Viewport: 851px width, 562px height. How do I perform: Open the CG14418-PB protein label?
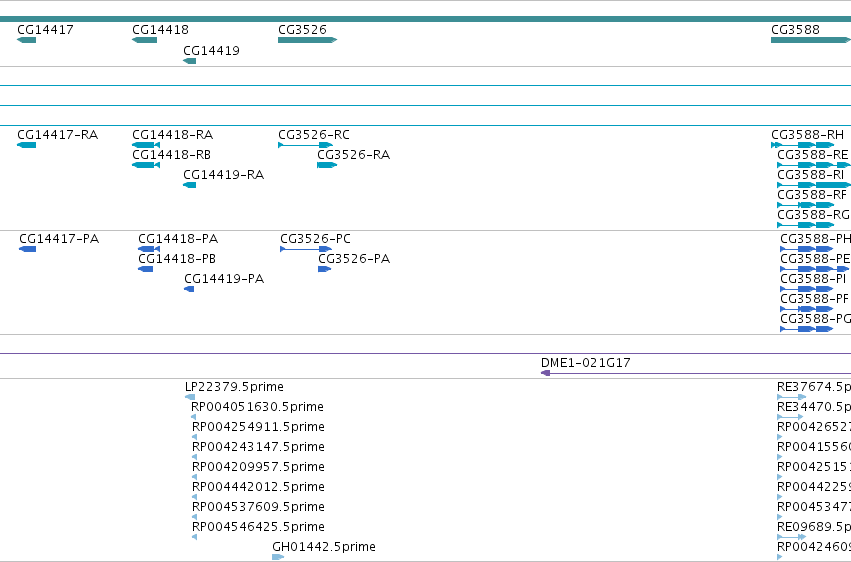177,259
